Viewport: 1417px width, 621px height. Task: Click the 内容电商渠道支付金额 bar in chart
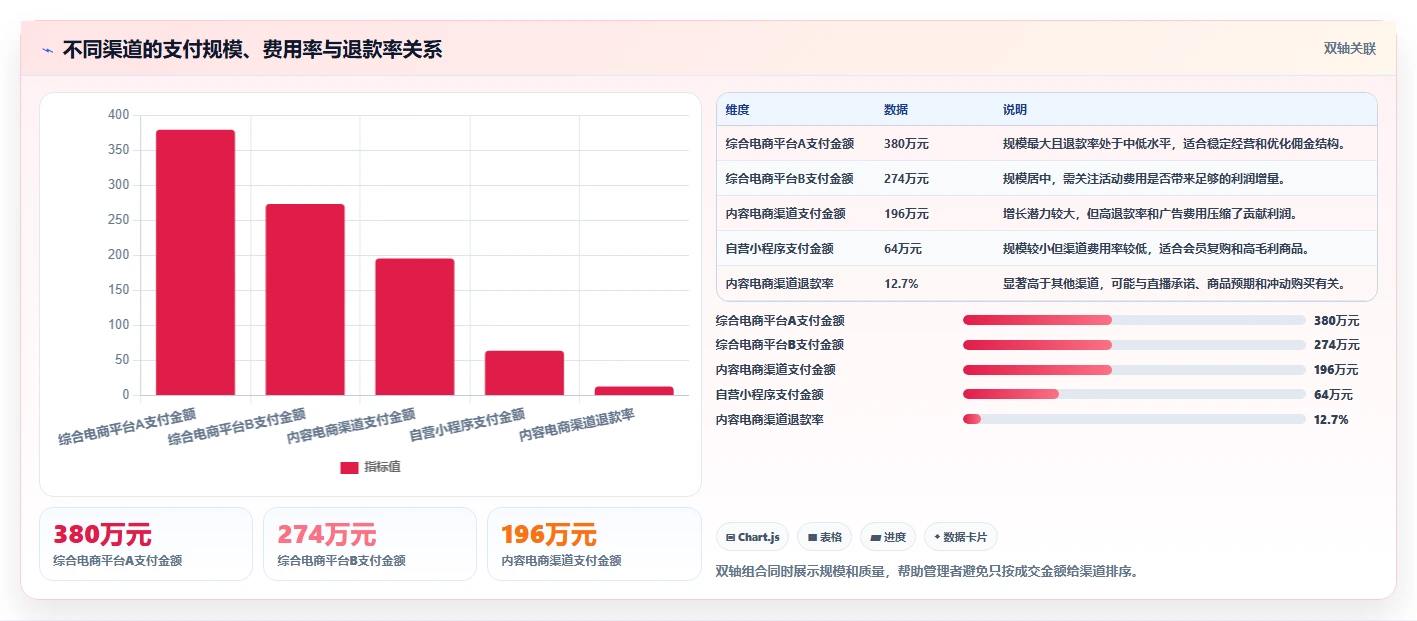pyautogui.click(x=415, y=327)
